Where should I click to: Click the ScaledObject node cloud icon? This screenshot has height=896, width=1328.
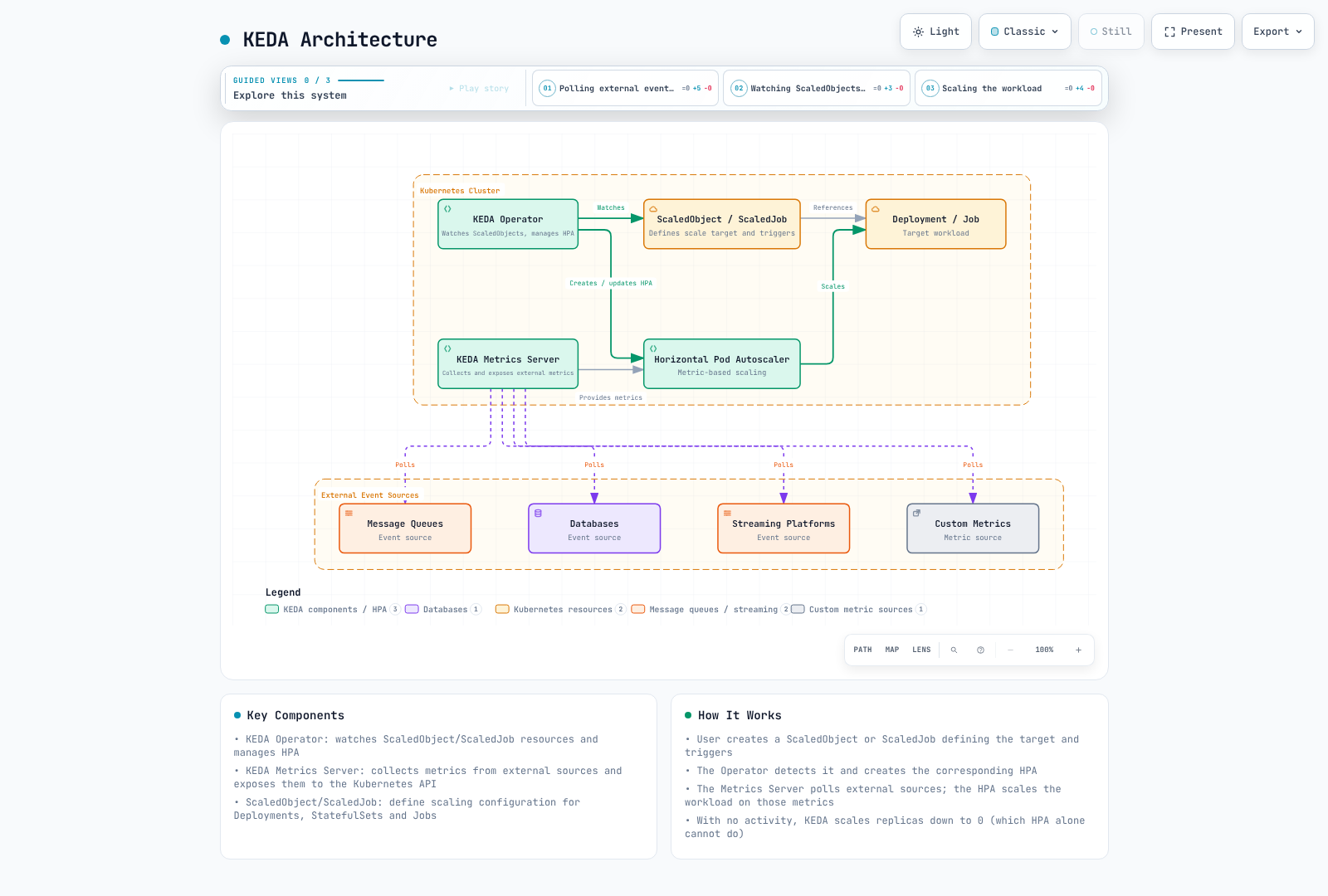click(x=653, y=209)
